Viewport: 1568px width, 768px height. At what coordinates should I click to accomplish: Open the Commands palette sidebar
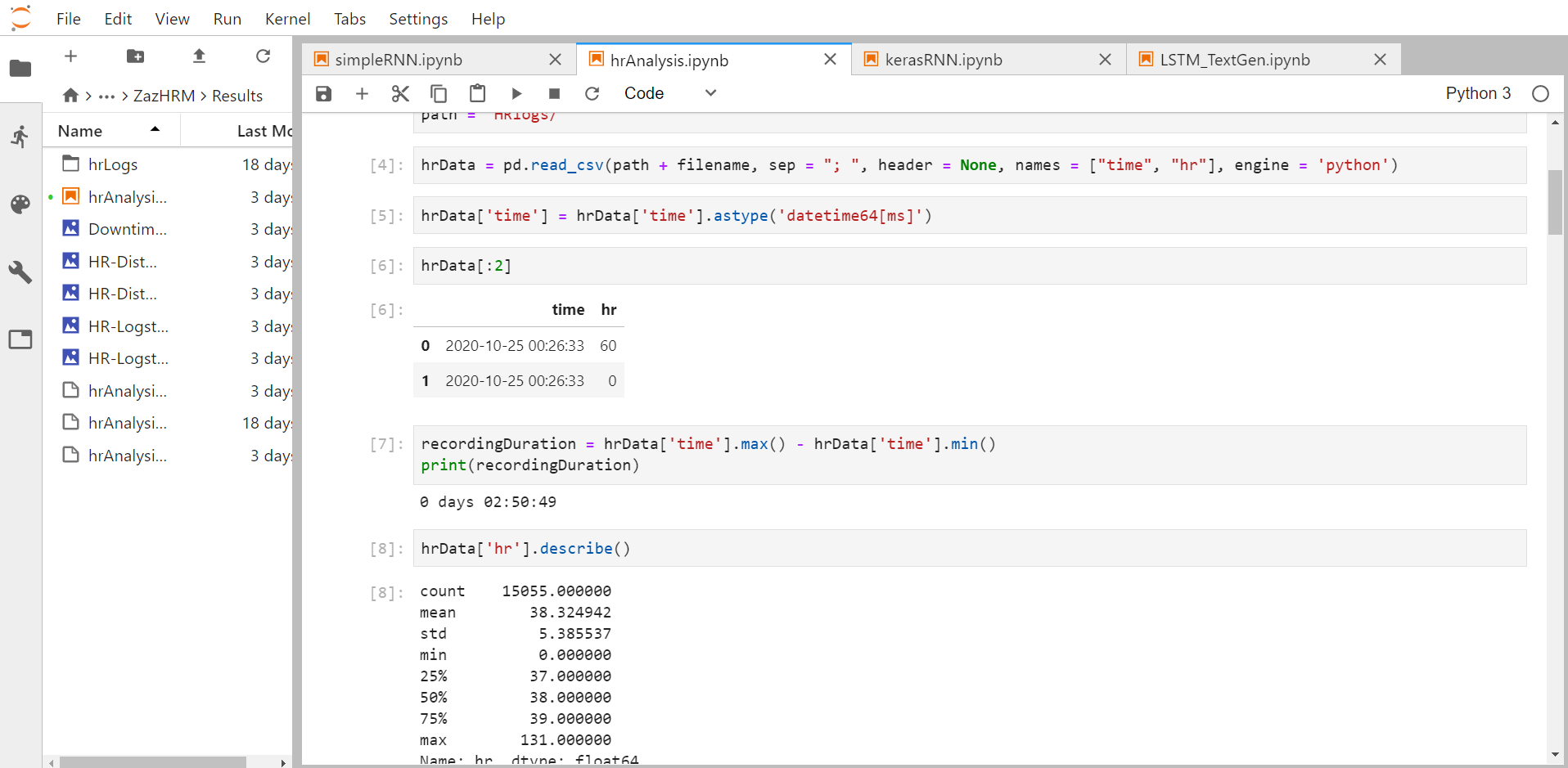click(x=20, y=204)
